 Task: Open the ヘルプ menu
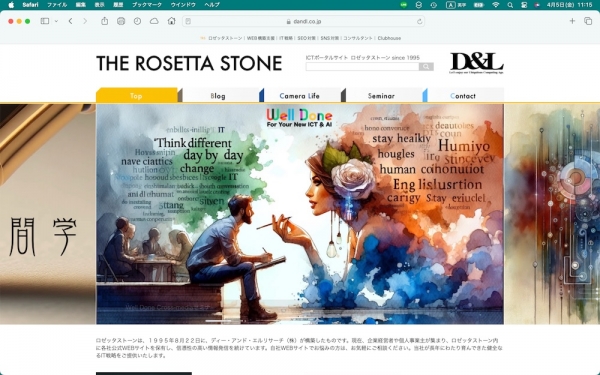pyautogui.click(x=212, y=5)
